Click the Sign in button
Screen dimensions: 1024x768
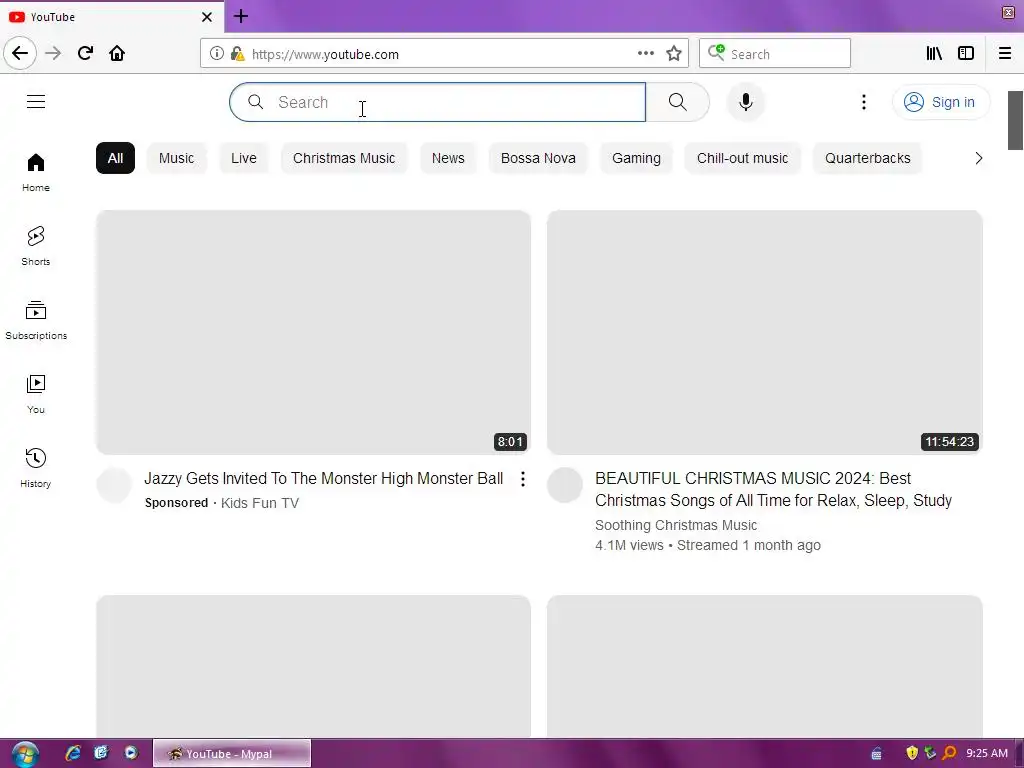coord(940,102)
